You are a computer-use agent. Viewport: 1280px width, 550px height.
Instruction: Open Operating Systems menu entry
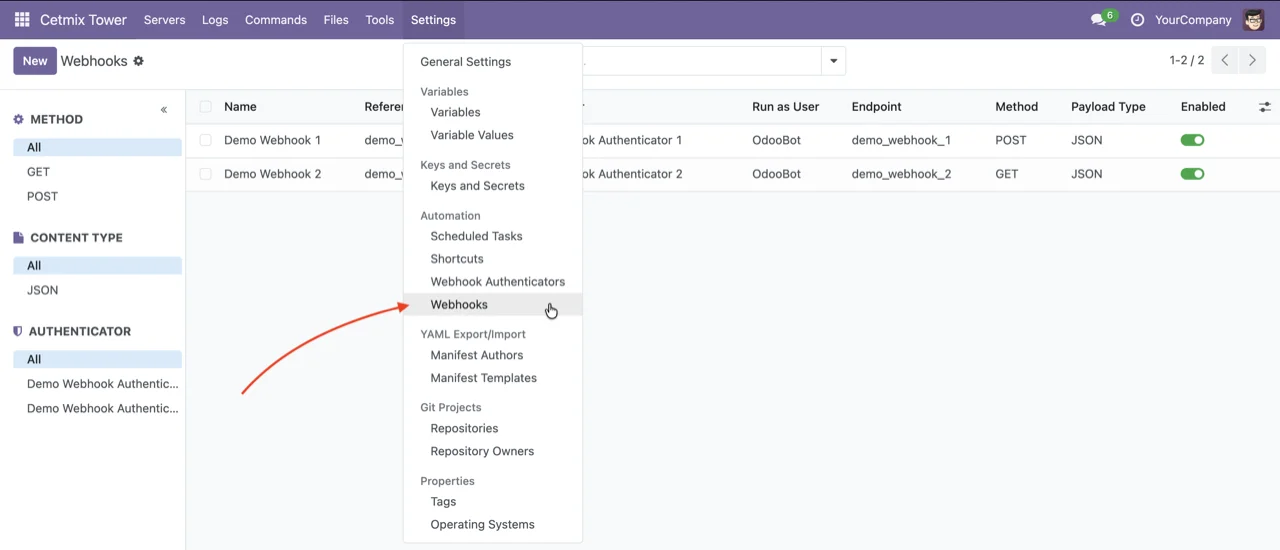[492, 525]
